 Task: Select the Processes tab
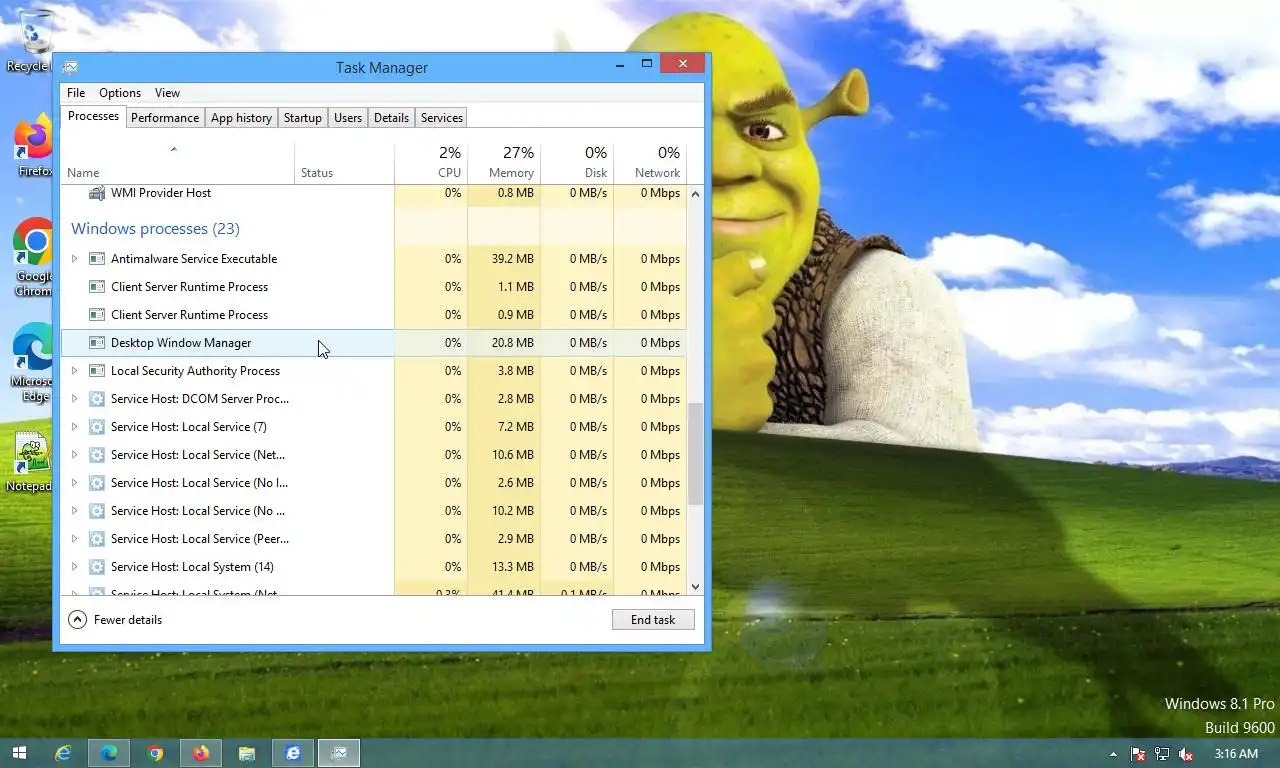[94, 117]
